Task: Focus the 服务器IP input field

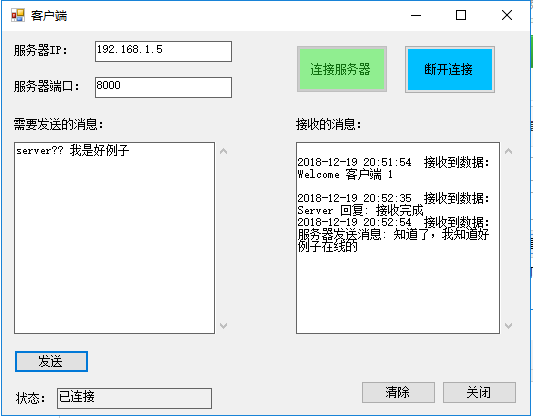Action: 163,51
